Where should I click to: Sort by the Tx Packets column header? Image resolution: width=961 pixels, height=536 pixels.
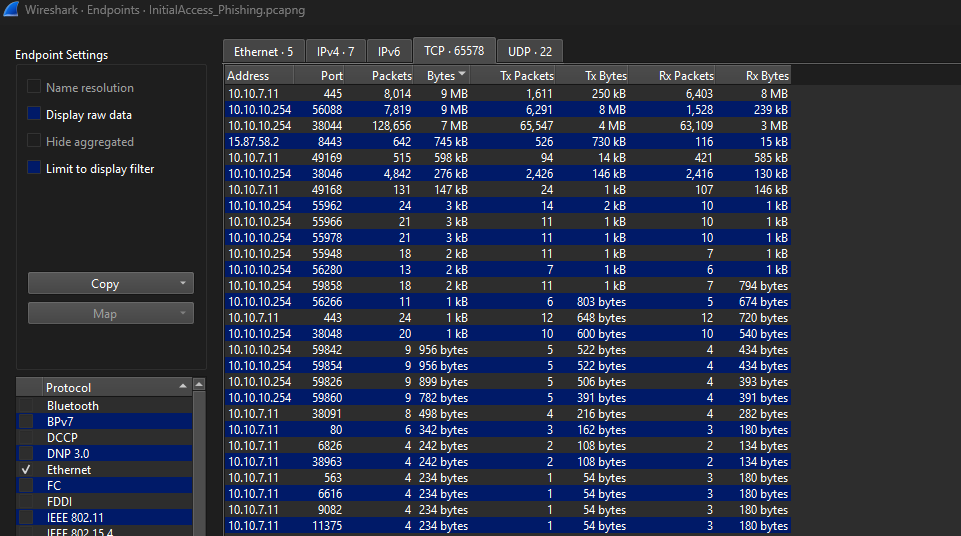[526, 76]
